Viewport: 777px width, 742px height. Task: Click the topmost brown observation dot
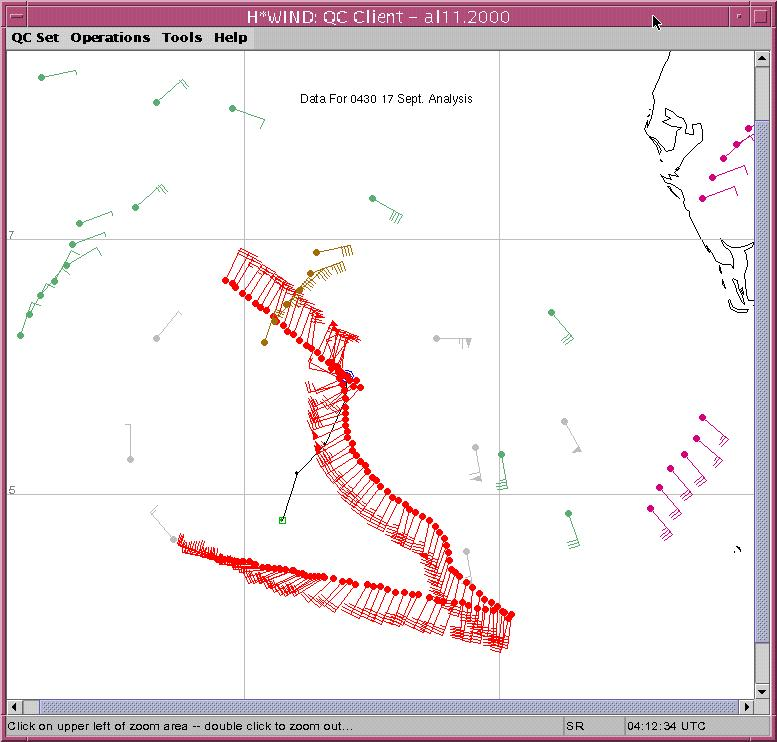click(316, 253)
